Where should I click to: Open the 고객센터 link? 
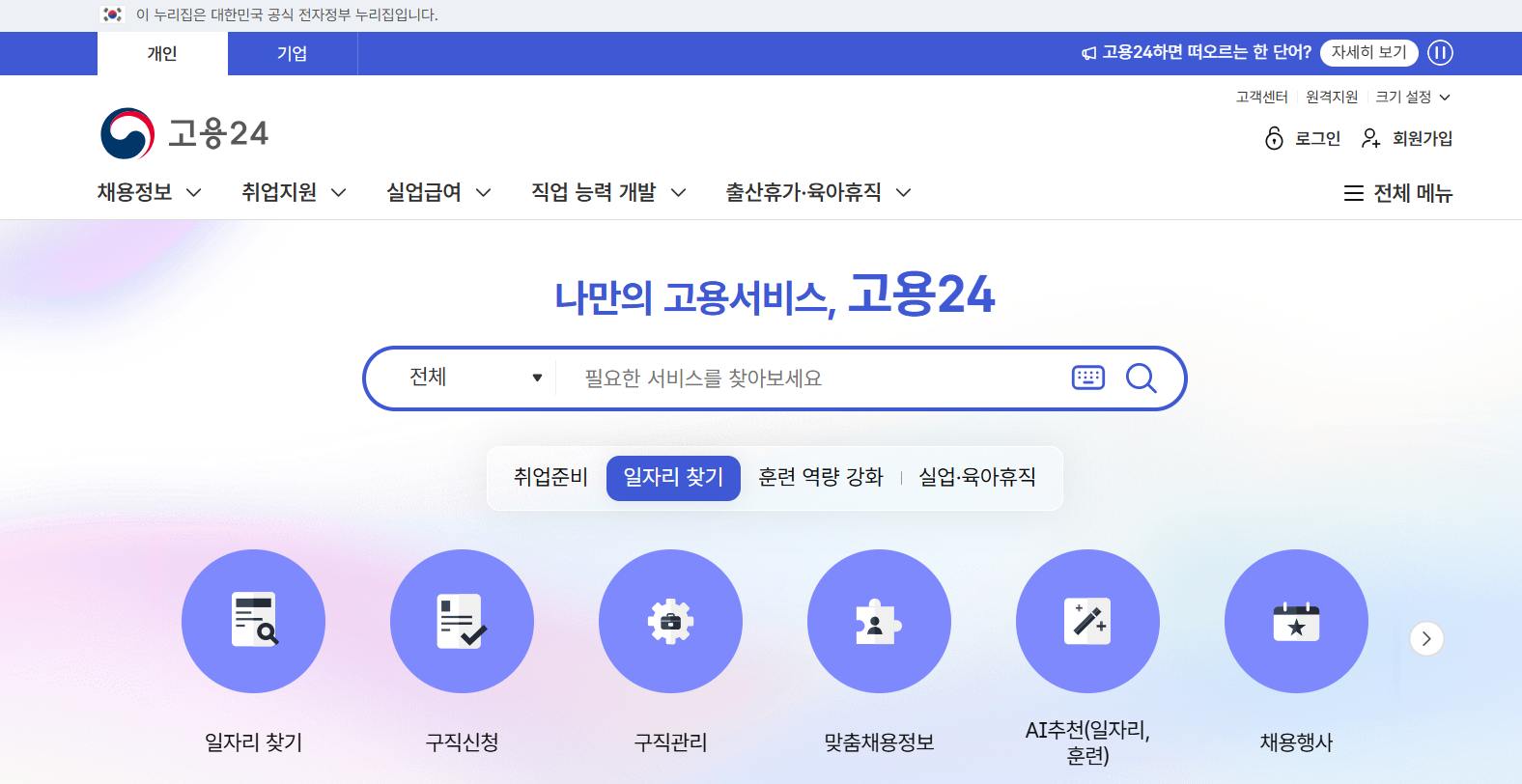click(1262, 97)
